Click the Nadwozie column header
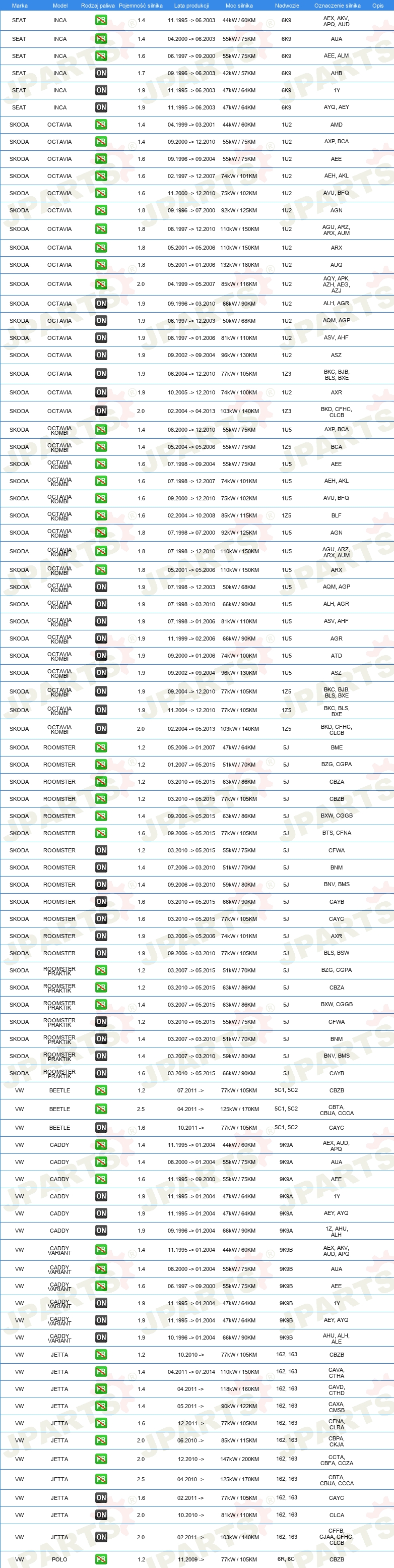The height and width of the screenshot is (1568, 394). 286,6
